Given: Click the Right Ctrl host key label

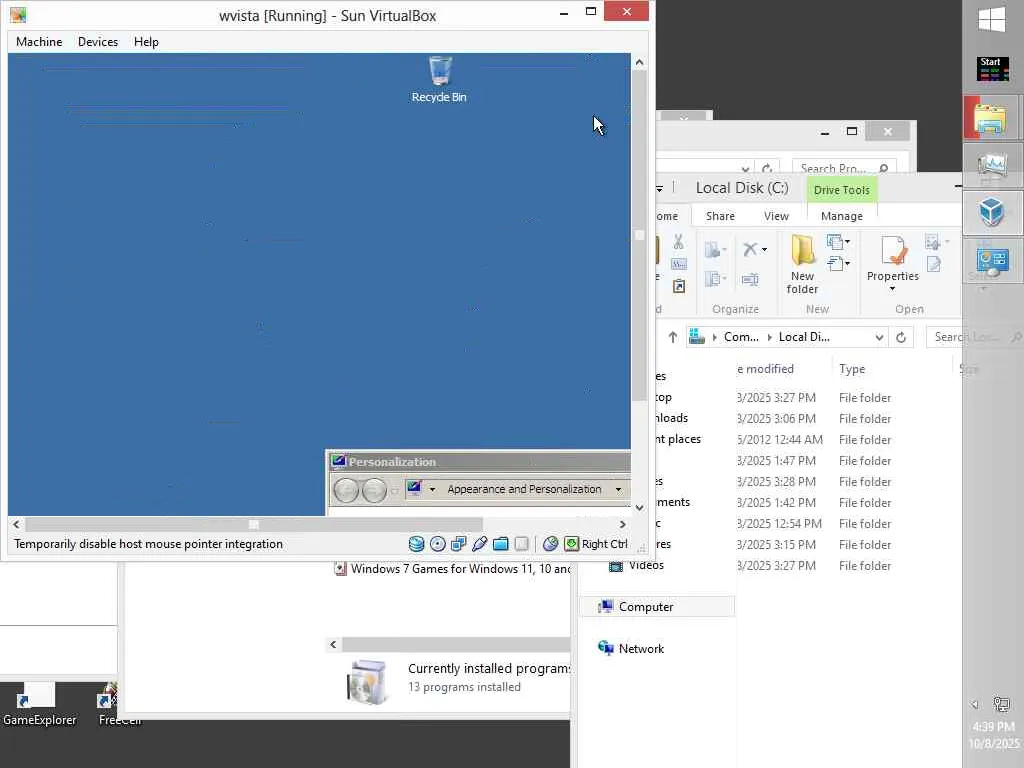Looking at the screenshot, I should (x=605, y=544).
